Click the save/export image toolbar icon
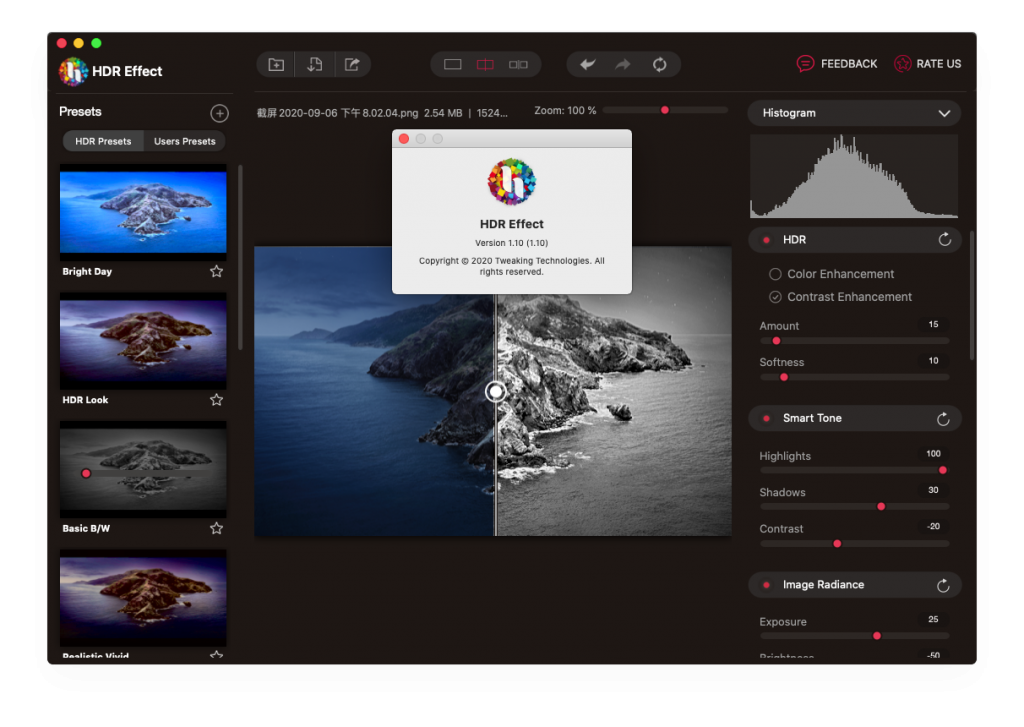This screenshot has width=1024, height=727. coord(315,65)
